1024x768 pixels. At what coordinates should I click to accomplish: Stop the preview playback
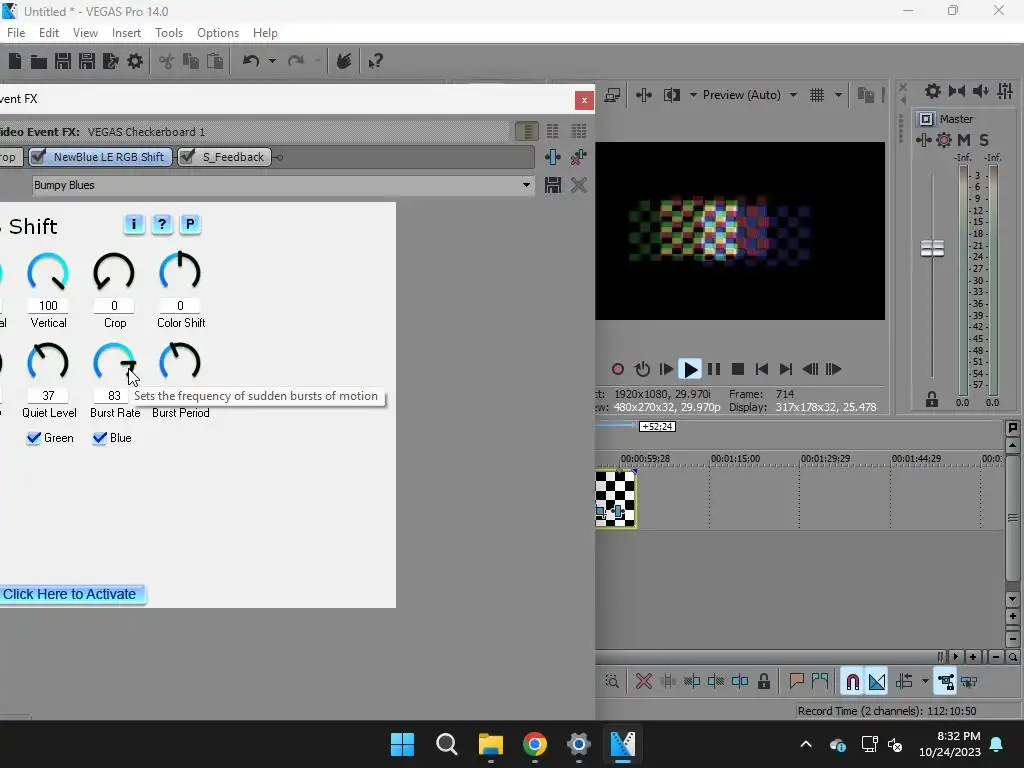tap(738, 369)
